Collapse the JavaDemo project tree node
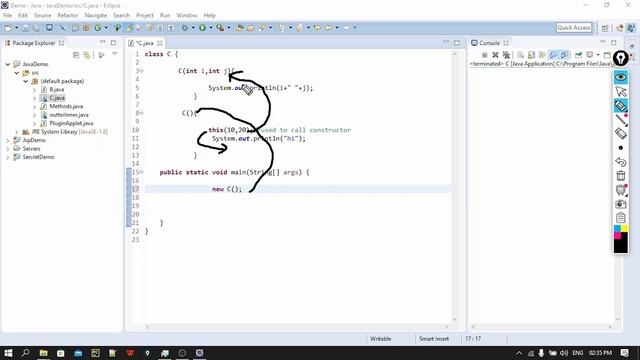The image size is (640, 360). [x=8, y=64]
